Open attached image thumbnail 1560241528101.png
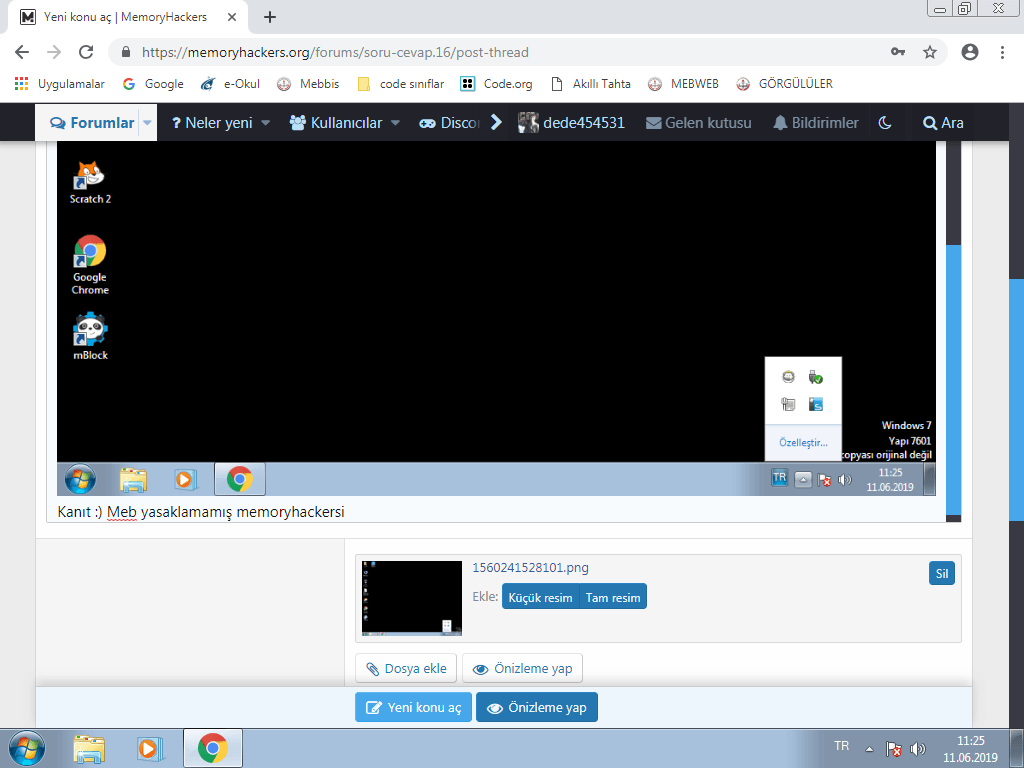This screenshot has height=768, width=1024. coord(411,598)
